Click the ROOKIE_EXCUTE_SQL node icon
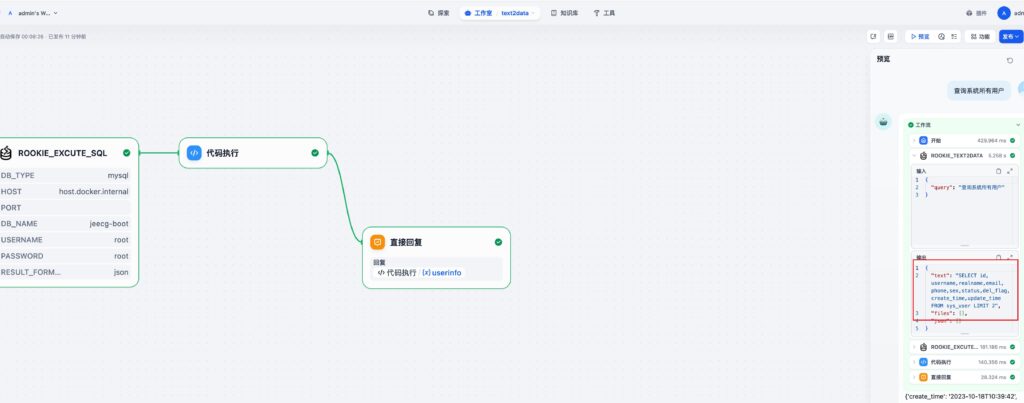The width and height of the screenshot is (1024, 403). 6,153
